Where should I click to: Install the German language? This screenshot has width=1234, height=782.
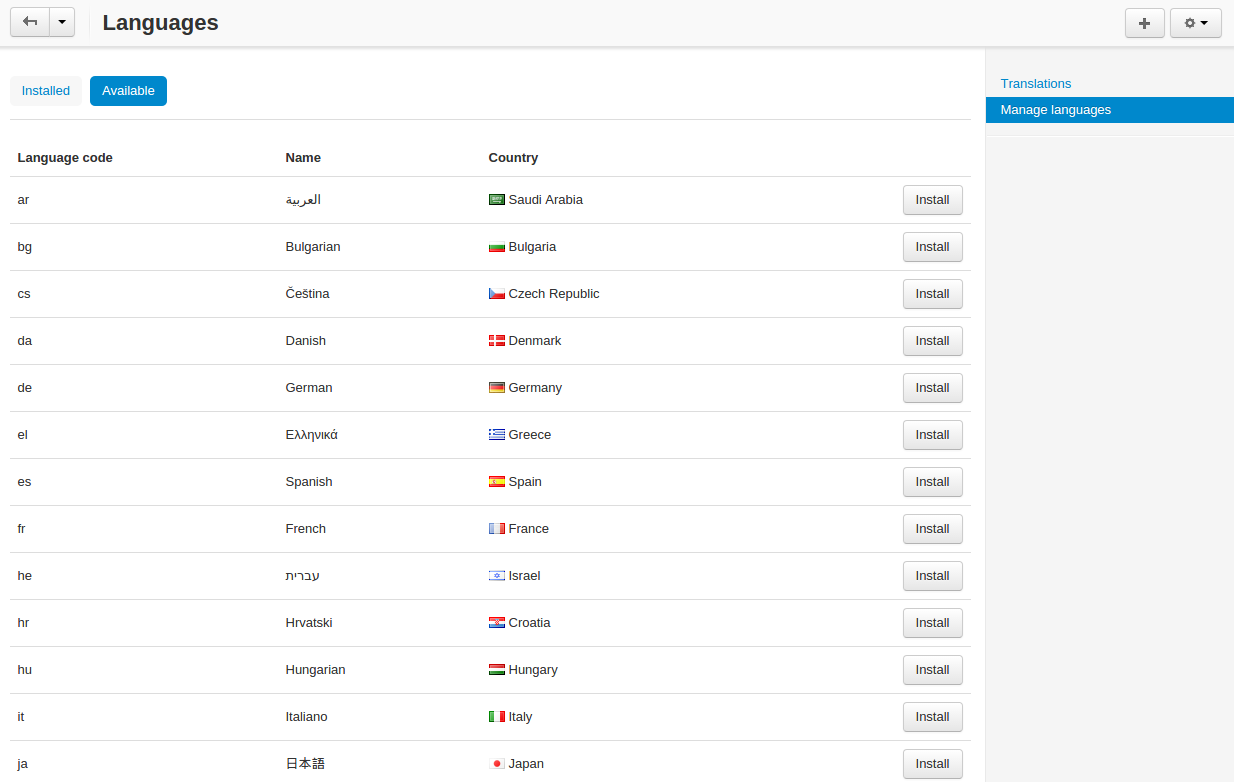point(933,388)
